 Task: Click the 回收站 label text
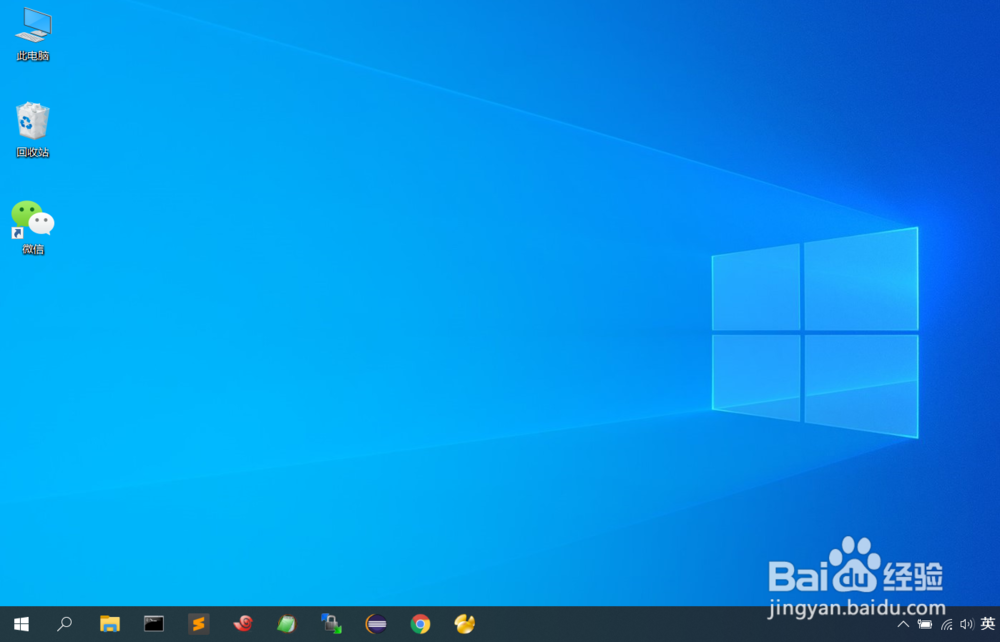coord(33,152)
